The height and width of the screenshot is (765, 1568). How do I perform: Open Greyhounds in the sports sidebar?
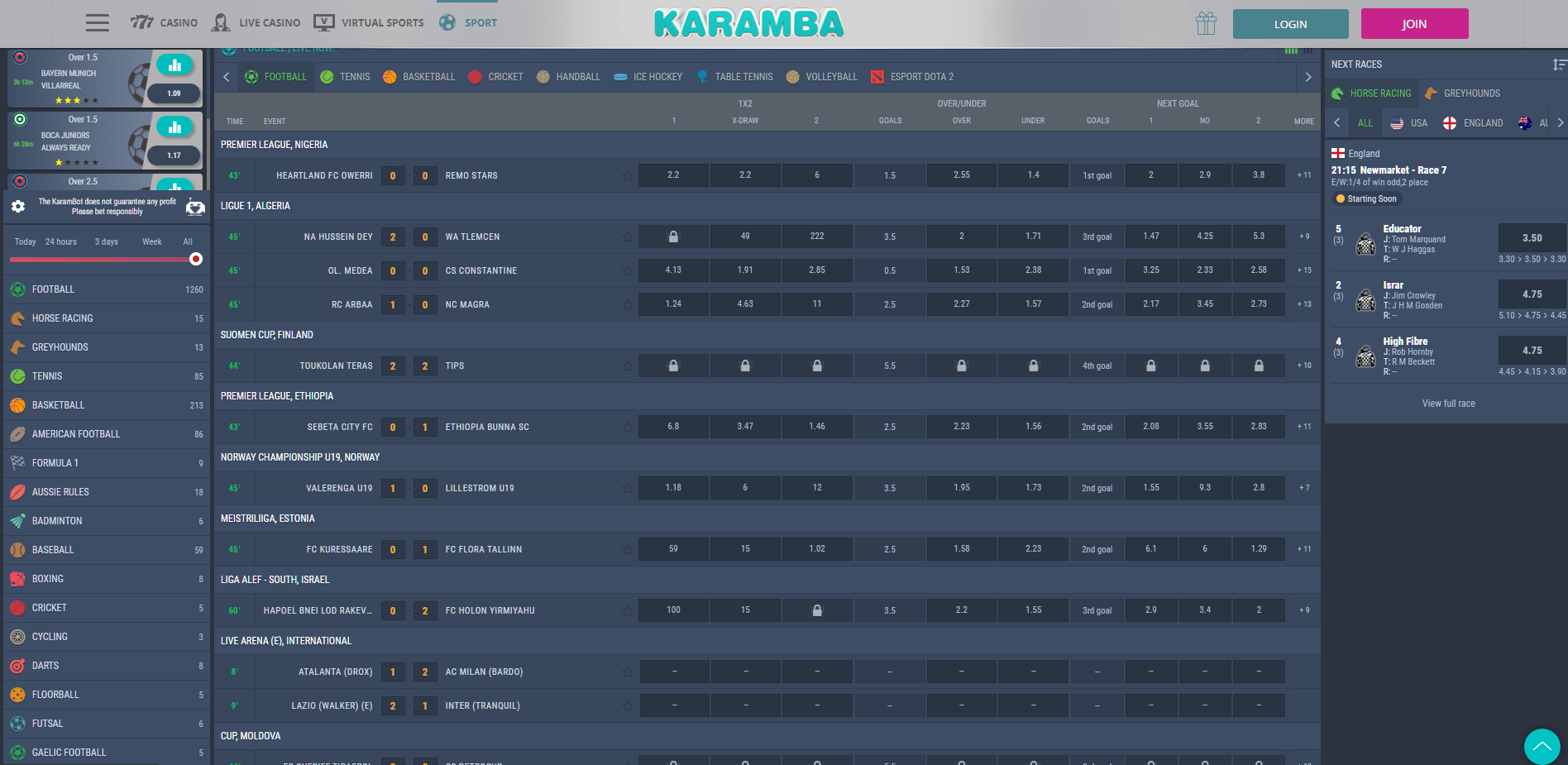(x=107, y=347)
